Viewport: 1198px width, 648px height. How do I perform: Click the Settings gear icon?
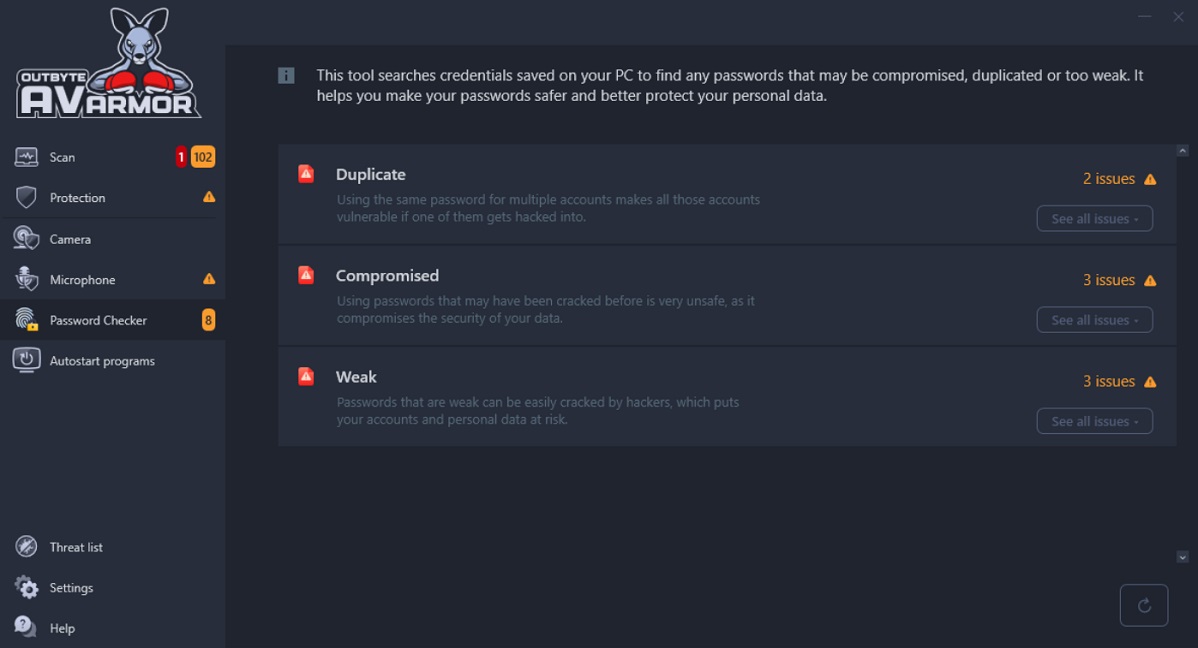[x=26, y=587]
